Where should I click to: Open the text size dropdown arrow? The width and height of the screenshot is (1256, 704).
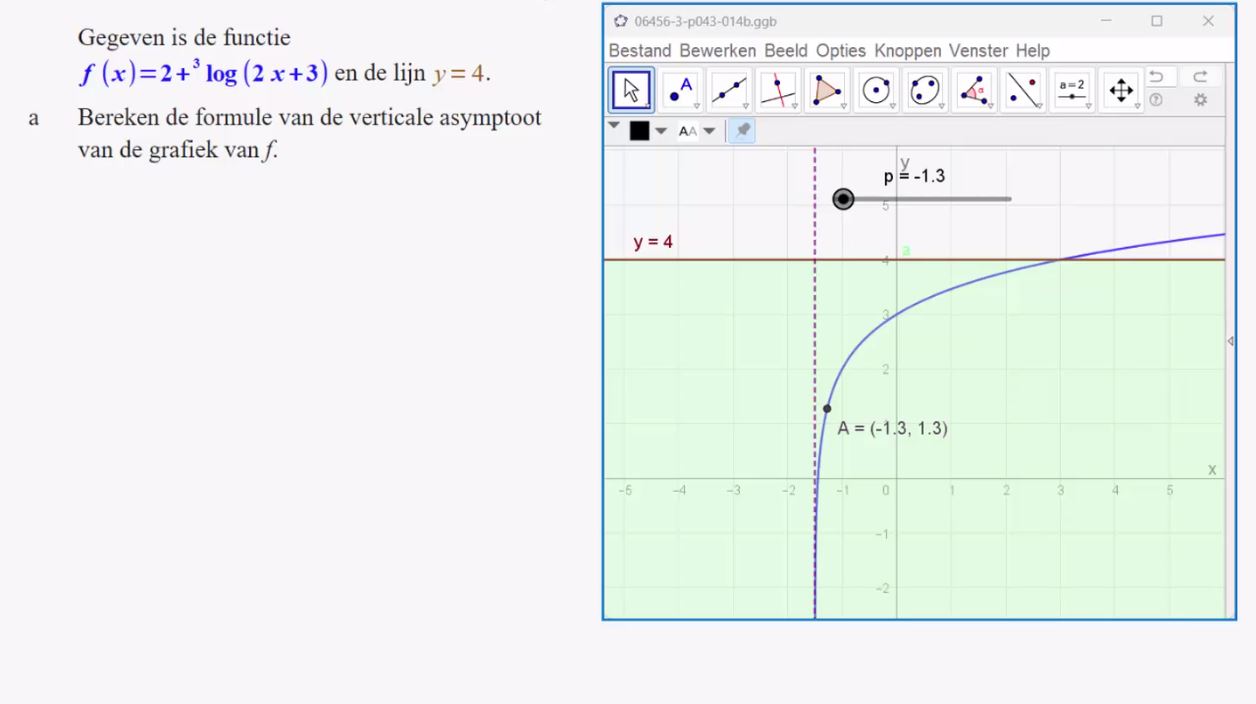710,131
